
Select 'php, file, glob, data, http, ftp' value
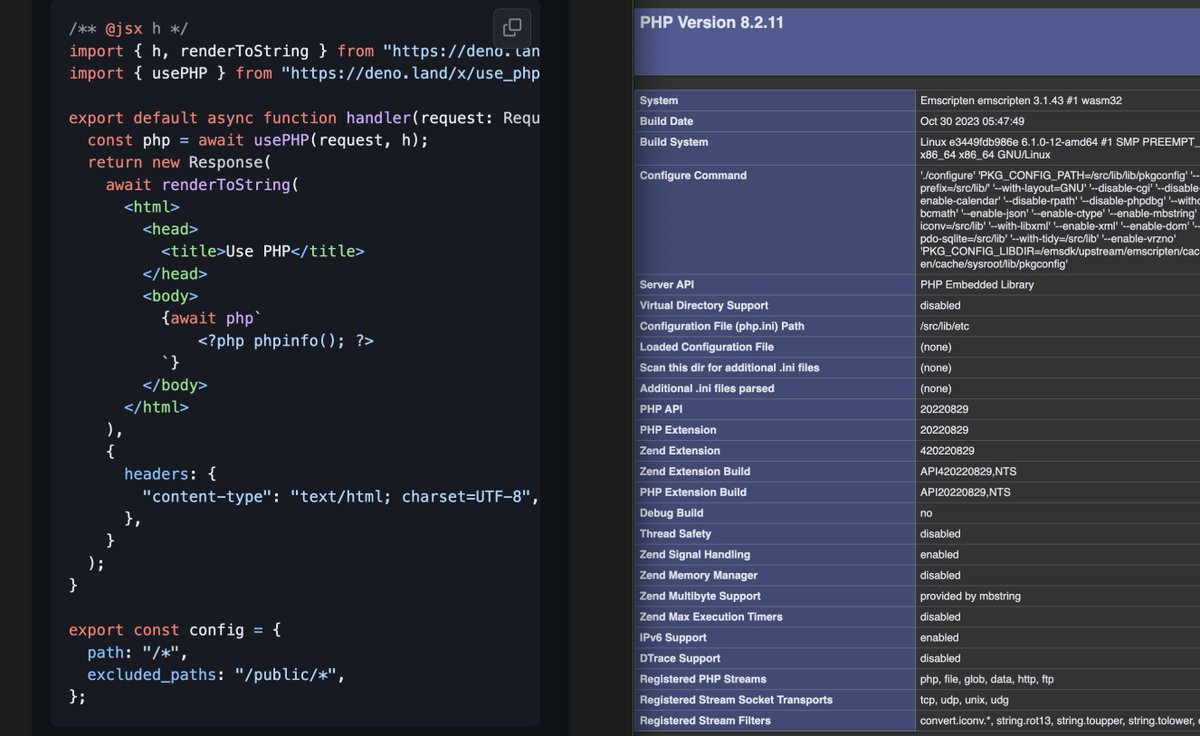987,679
